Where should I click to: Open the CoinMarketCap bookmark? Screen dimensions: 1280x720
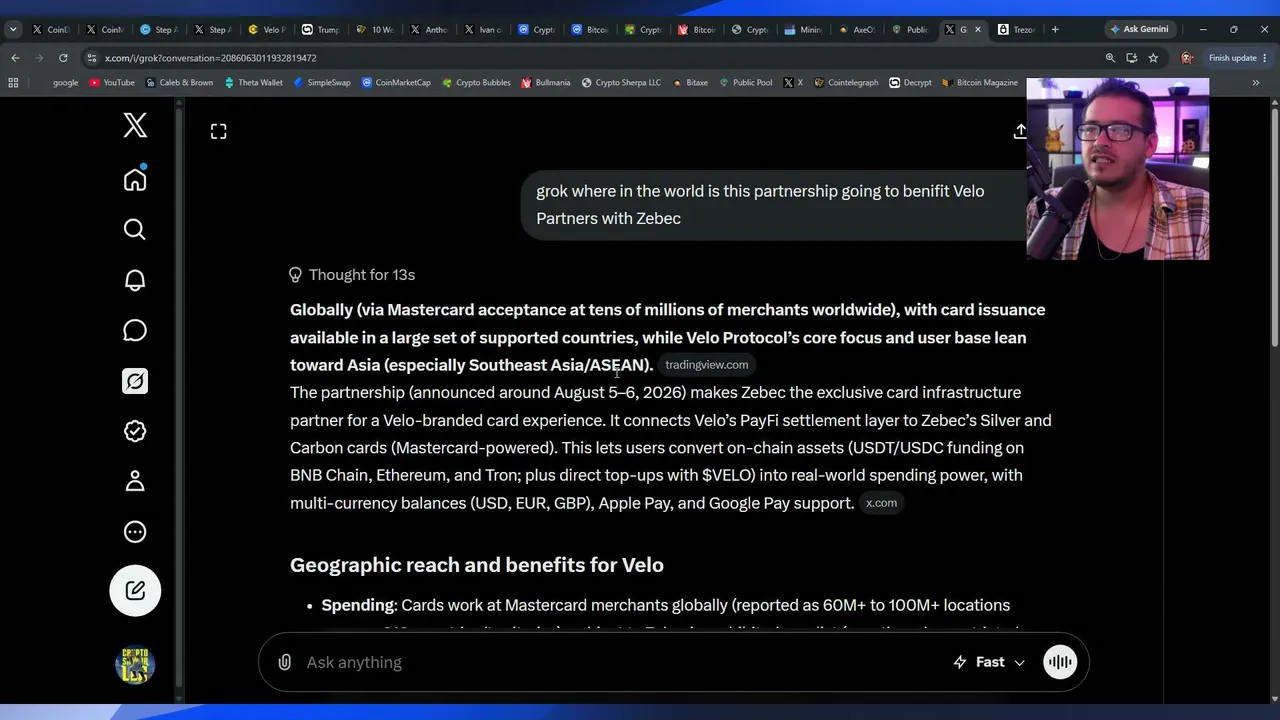click(x=396, y=83)
